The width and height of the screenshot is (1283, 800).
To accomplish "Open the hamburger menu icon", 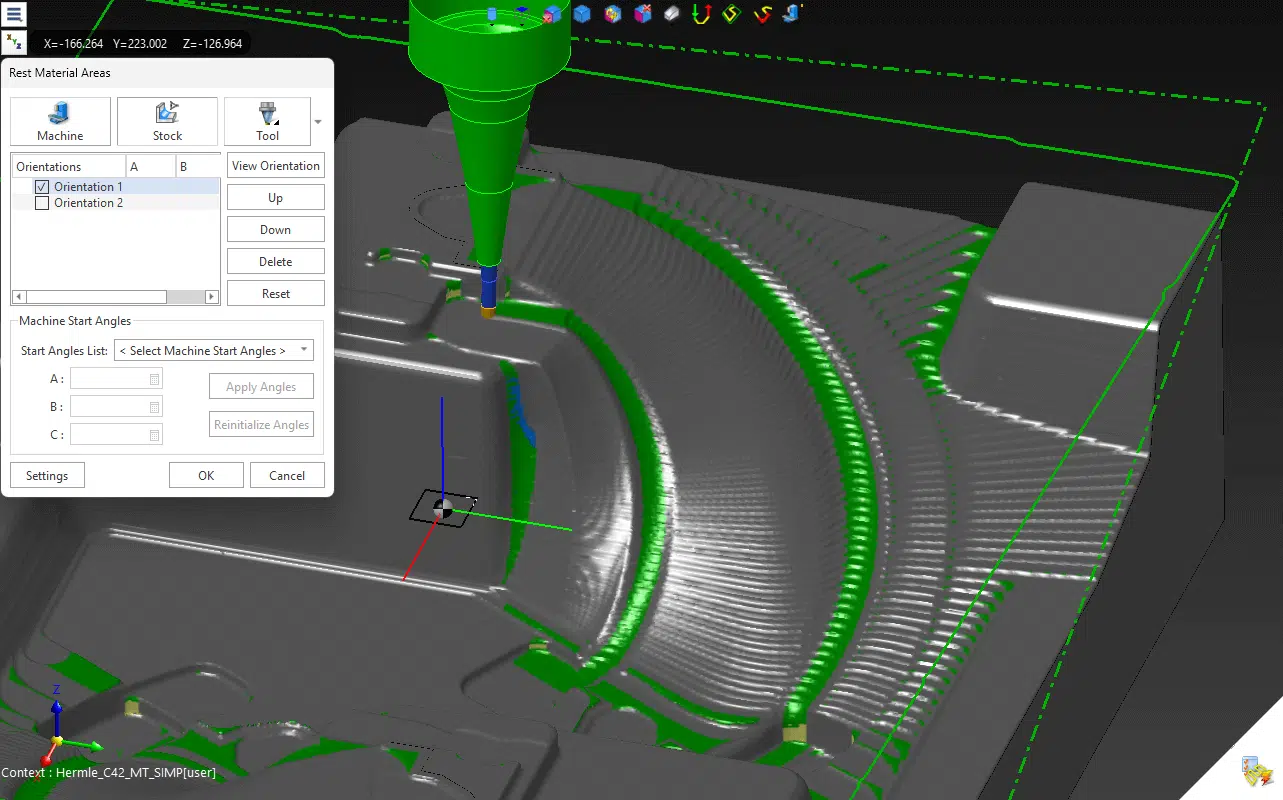I will pyautogui.click(x=14, y=14).
